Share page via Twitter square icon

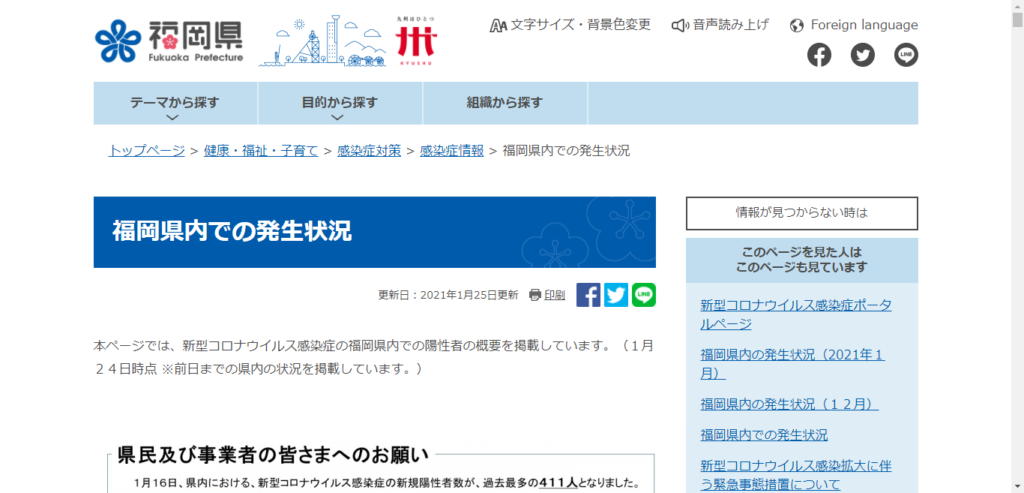616,295
